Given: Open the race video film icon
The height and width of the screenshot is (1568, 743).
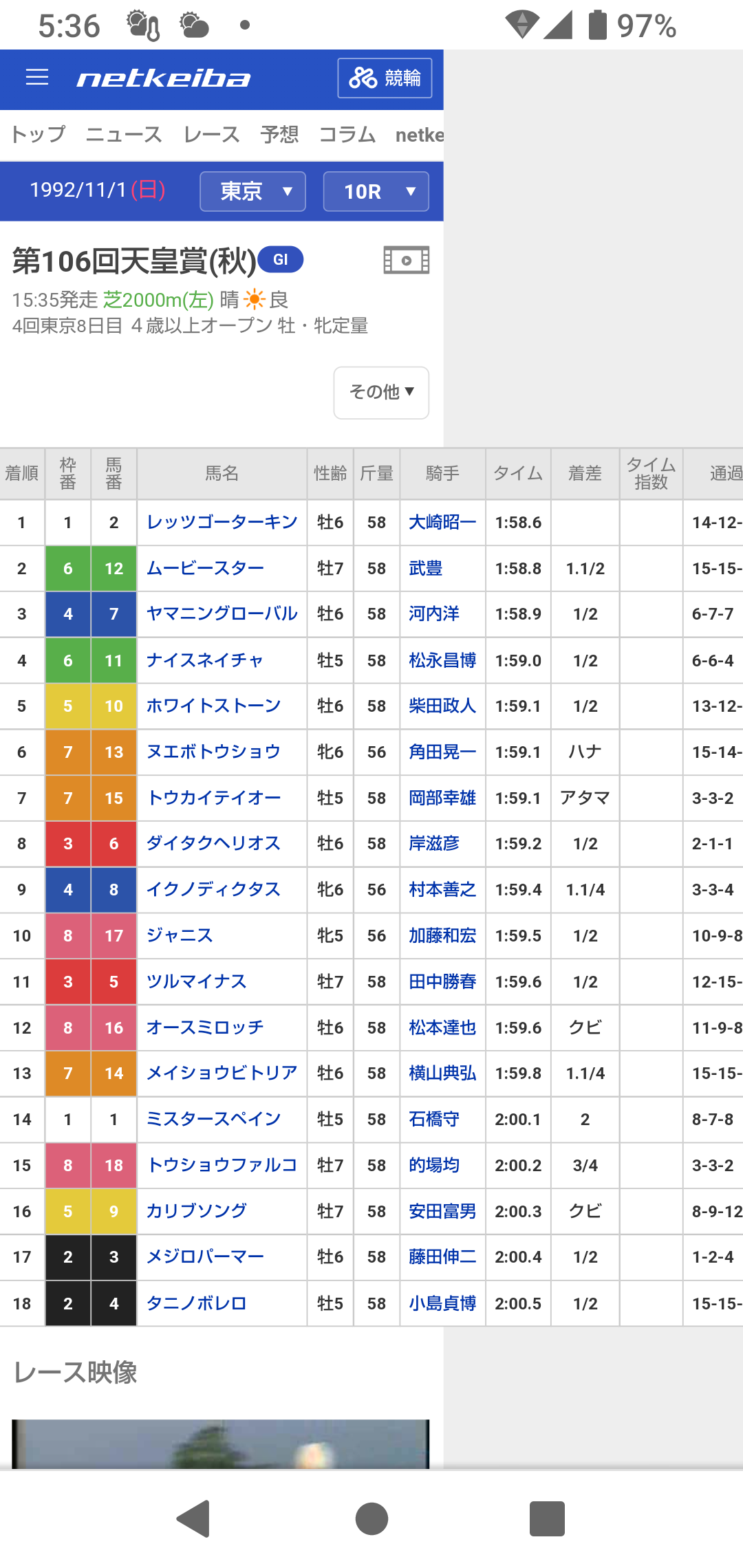Looking at the screenshot, I should (x=406, y=261).
